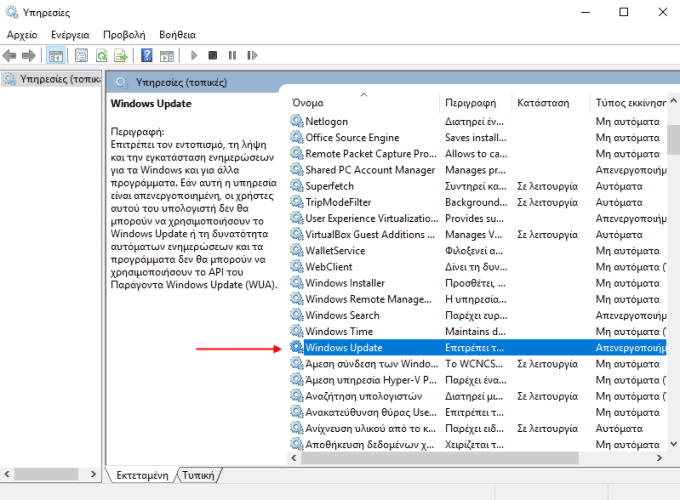Click the Start service play icon

coord(194,56)
